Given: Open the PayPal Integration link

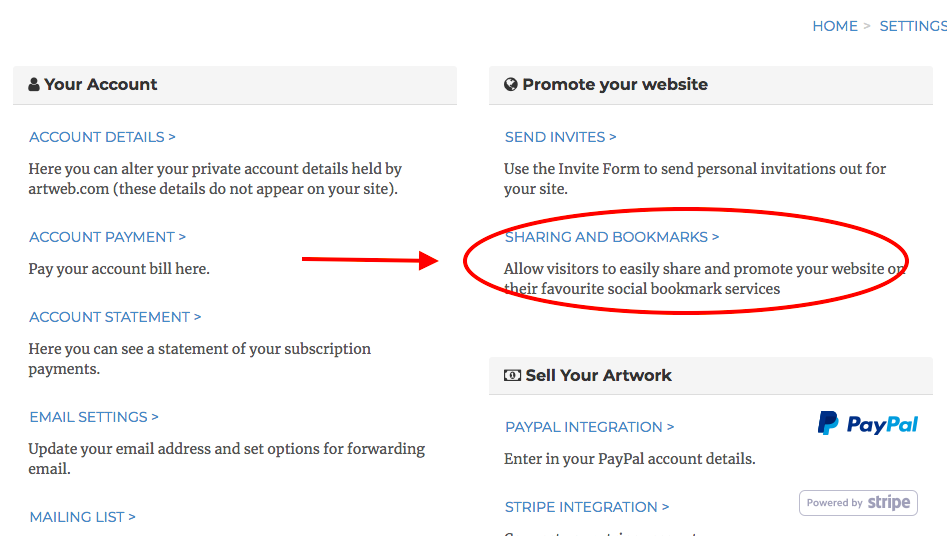Looking at the screenshot, I should pos(589,427).
